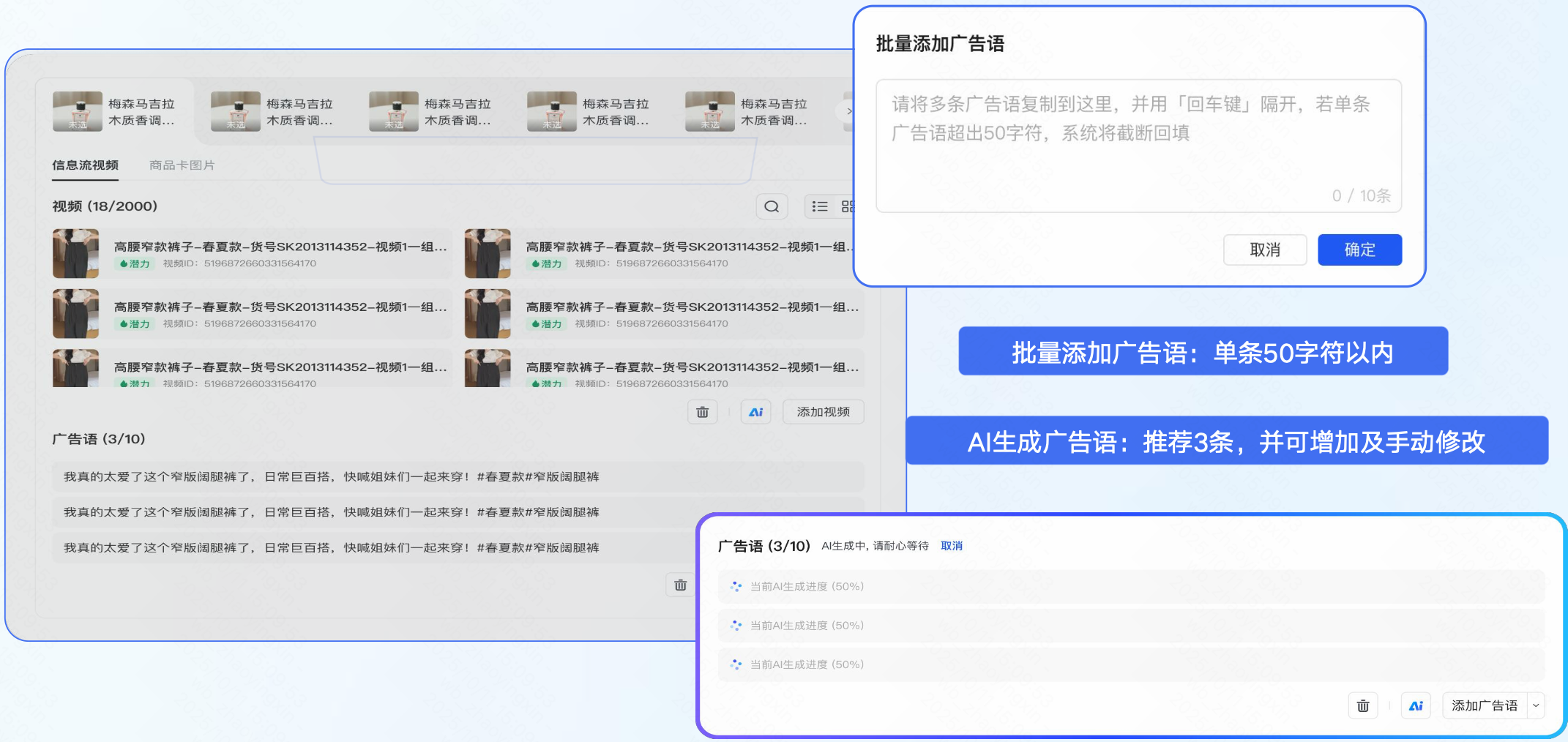Click the right chevron to scroll product tabs

849,111
